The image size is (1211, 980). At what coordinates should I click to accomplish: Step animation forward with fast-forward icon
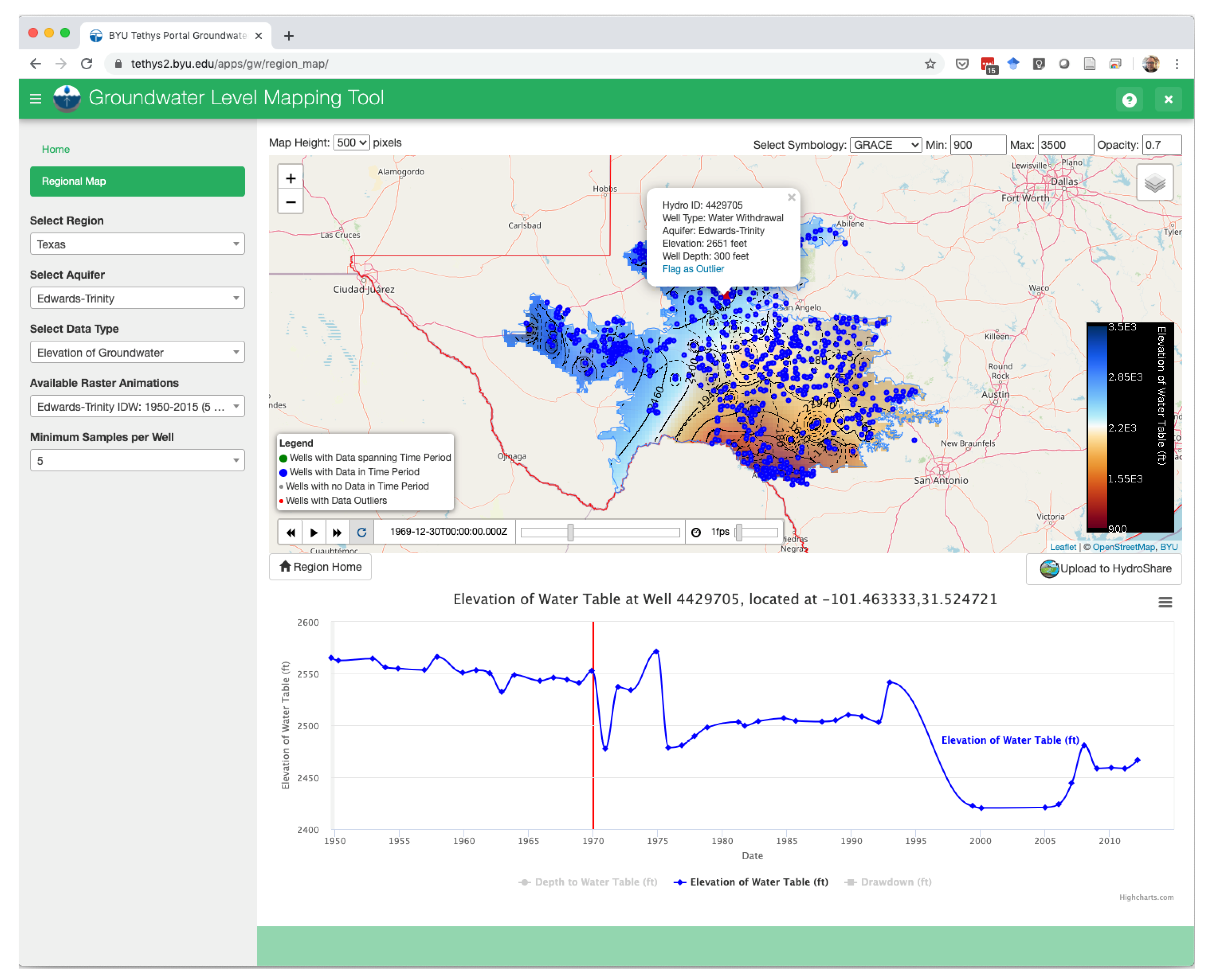point(337,532)
